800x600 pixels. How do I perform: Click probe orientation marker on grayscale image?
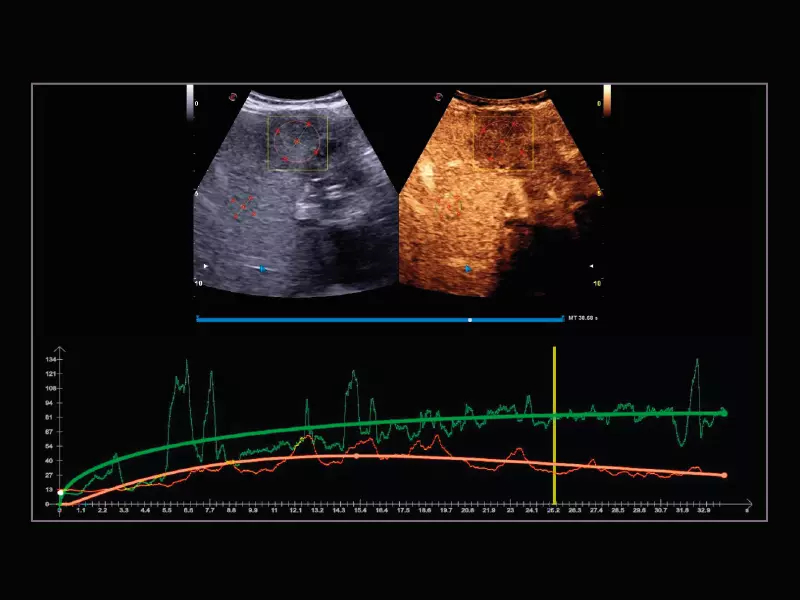point(232,97)
